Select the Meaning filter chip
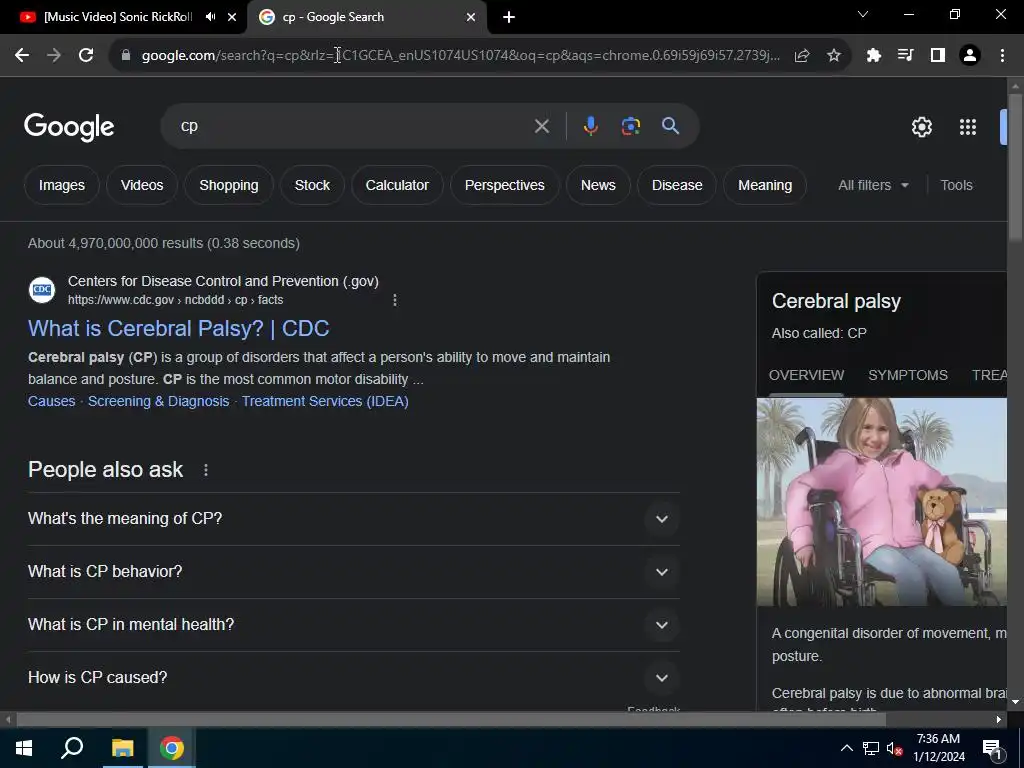Image resolution: width=1024 pixels, height=768 pixels. 765,185
